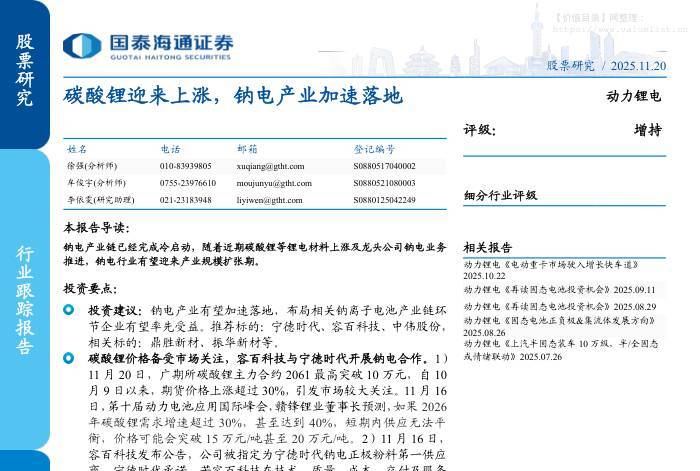Click phone number 021-23183948
The image size is (700, 471).
[x=186, y=200]
